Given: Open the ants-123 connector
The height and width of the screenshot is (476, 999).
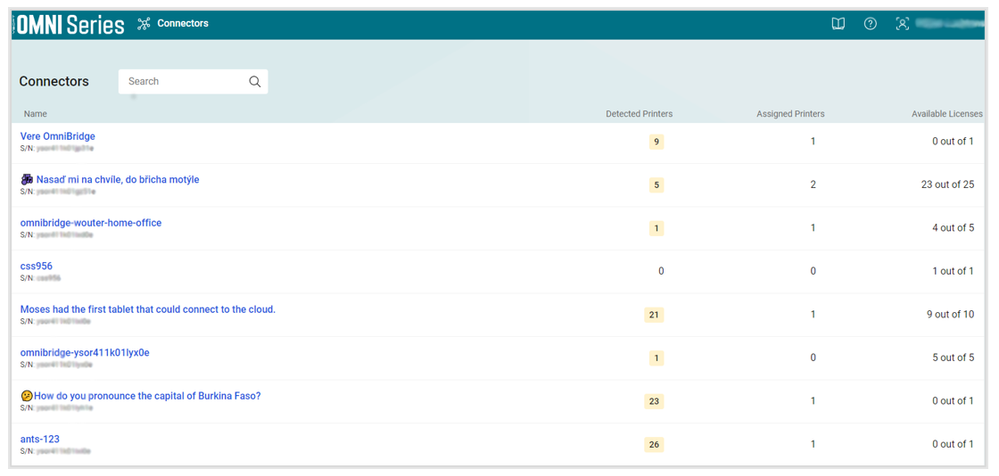Looking at the screenshot, I should tap(40, 439).
